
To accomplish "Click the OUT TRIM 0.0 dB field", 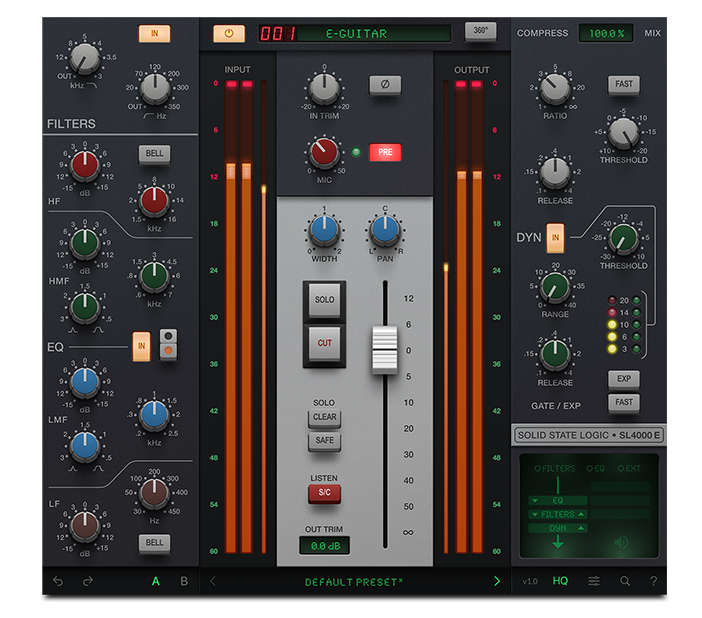I will tap(325, 546).
